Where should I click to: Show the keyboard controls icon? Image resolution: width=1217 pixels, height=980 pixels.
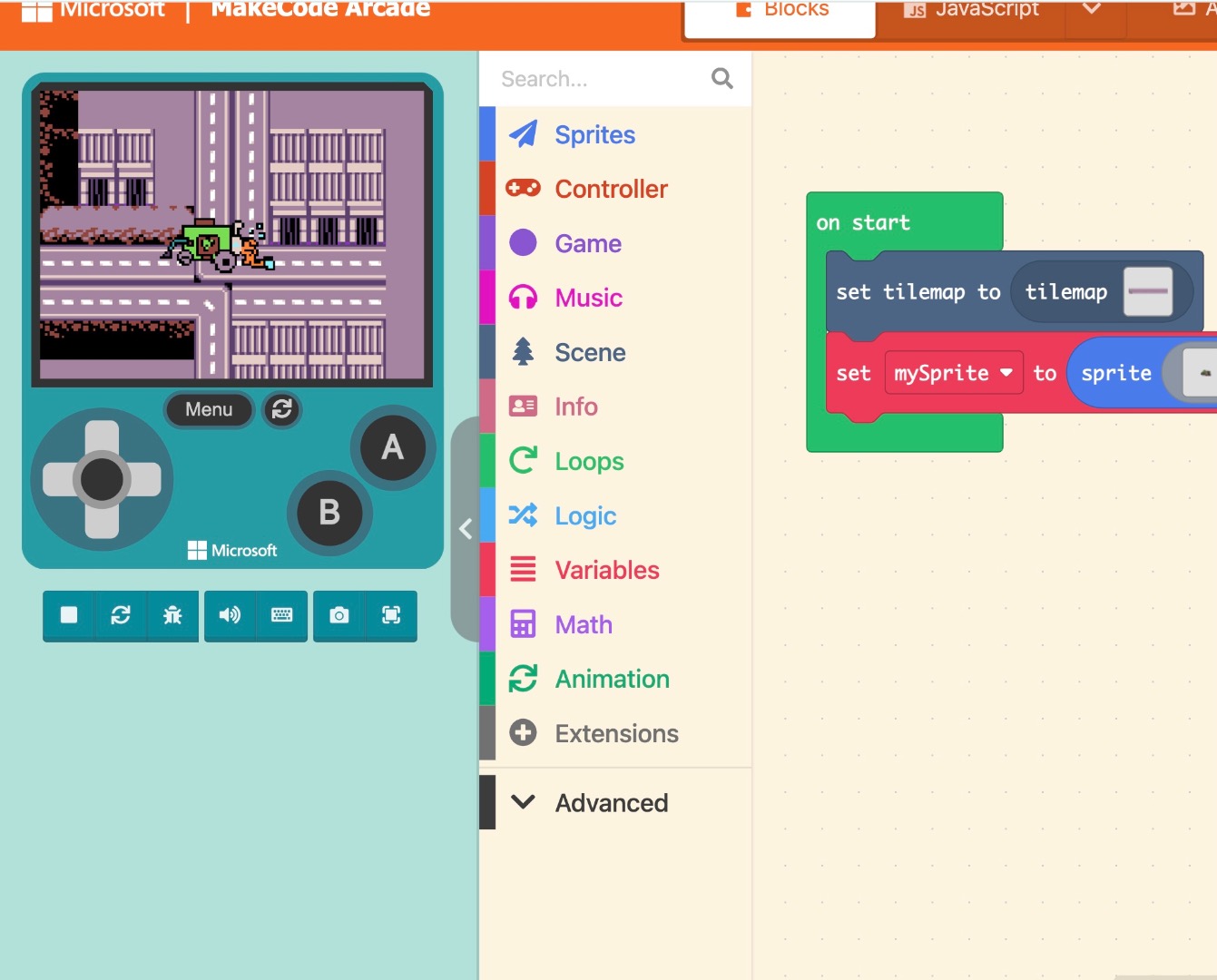(281, 615)
